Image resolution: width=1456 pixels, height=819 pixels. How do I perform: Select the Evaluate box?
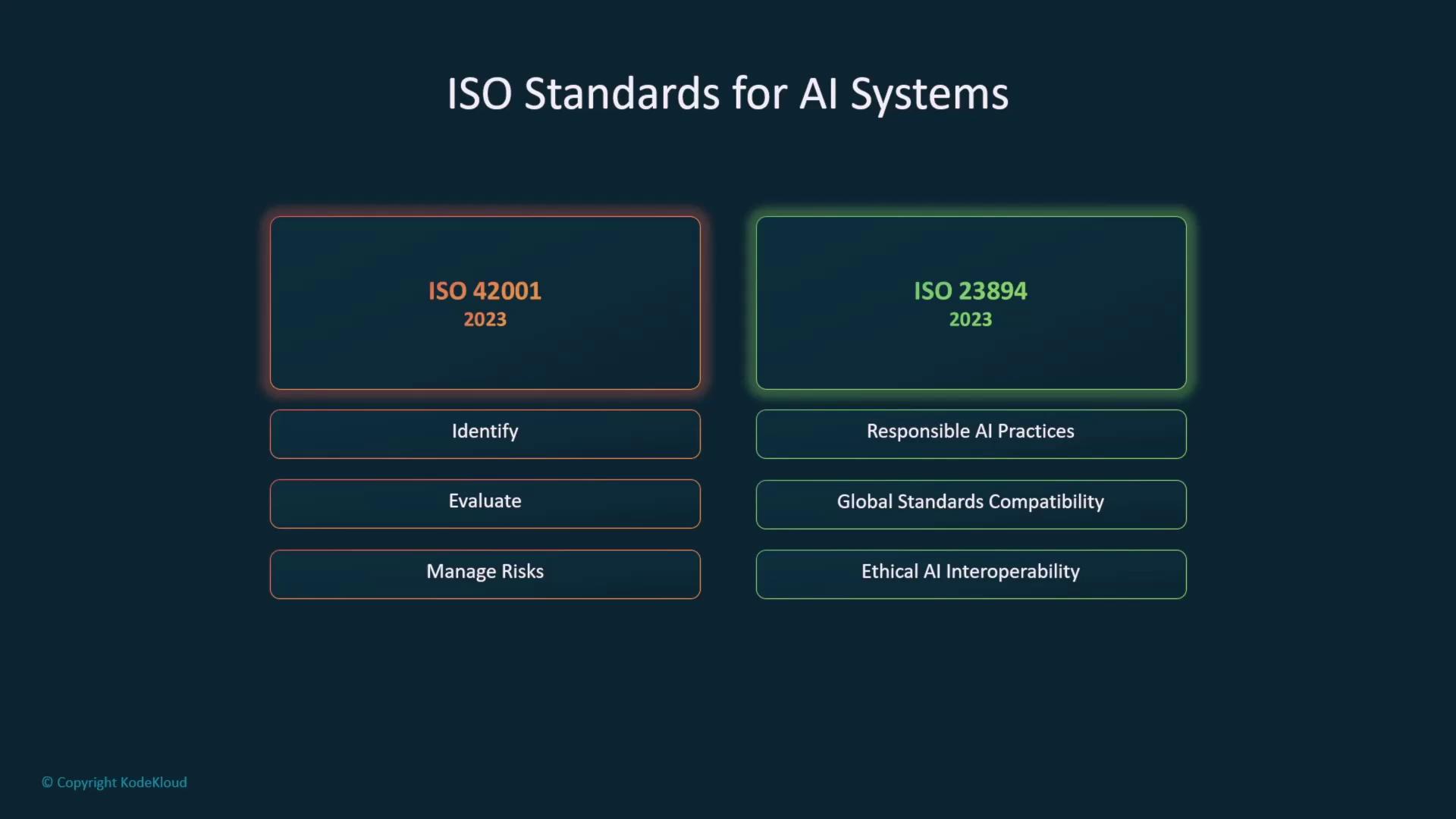[485, 503]
